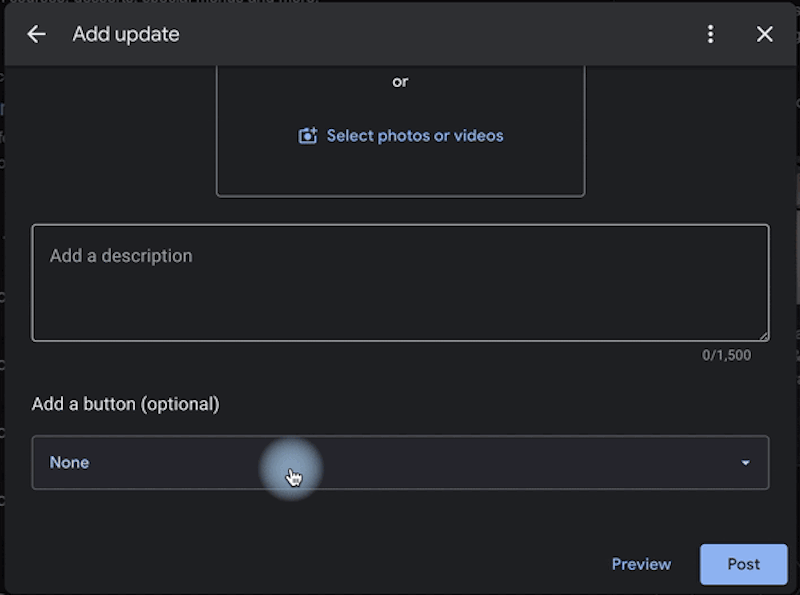Go back using the left arrow icon
Viewport: 800px width, 595px height.
click(x=36, y=34)
